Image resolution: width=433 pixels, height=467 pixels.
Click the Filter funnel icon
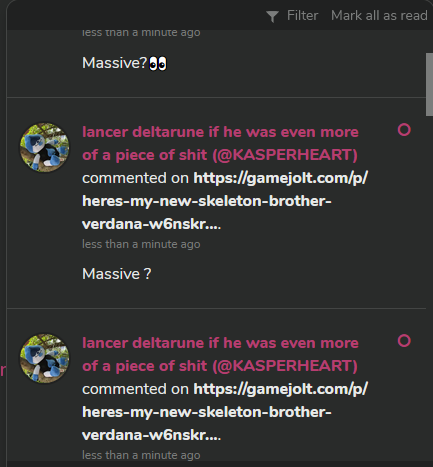(x=272, y=16)
